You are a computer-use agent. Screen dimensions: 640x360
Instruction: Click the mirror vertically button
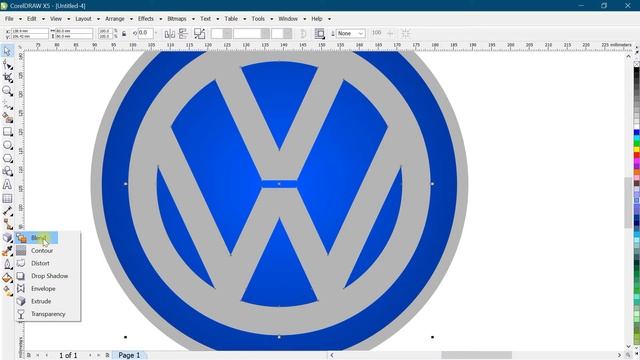coord(183,33)
